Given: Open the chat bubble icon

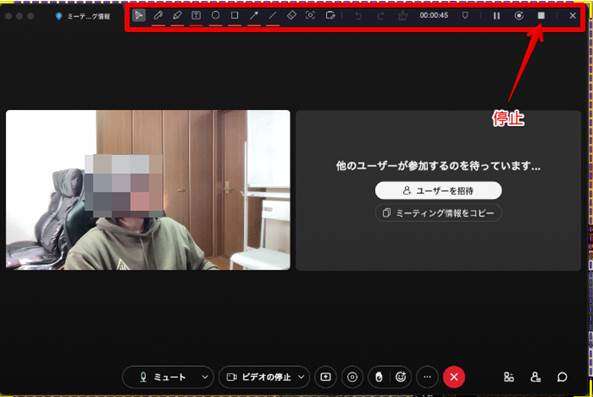Looking at the screenshot, I should (x=562, y=377).
